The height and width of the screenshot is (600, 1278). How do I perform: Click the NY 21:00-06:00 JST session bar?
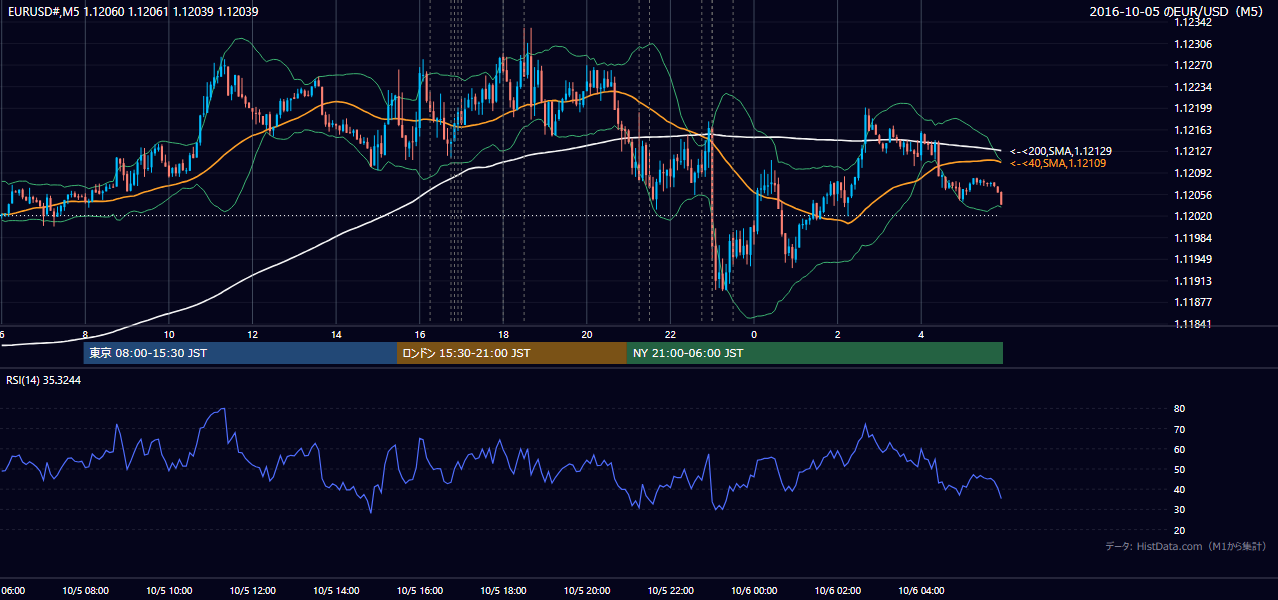coord(815,353)
